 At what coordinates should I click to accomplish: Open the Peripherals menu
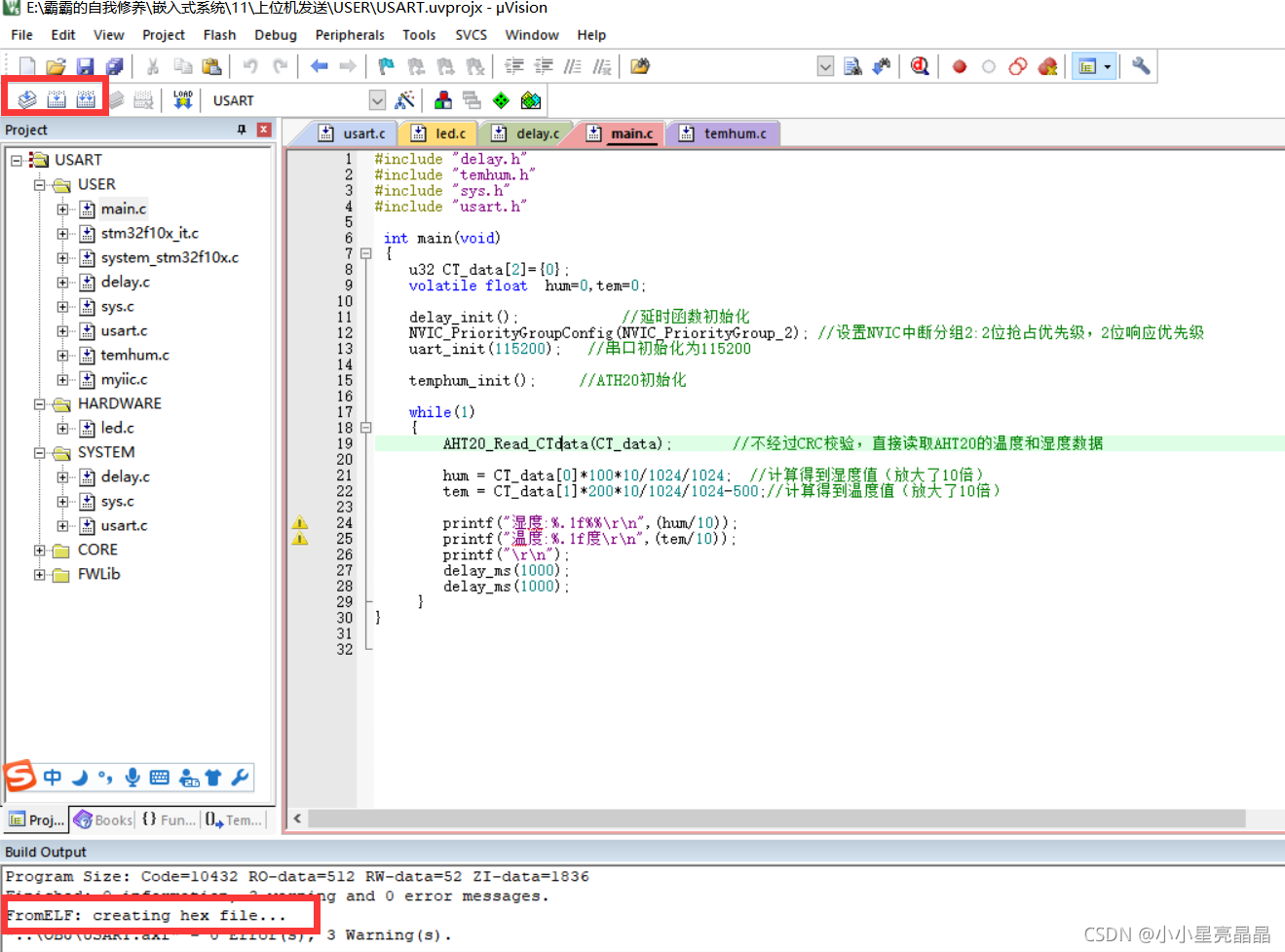350,35
